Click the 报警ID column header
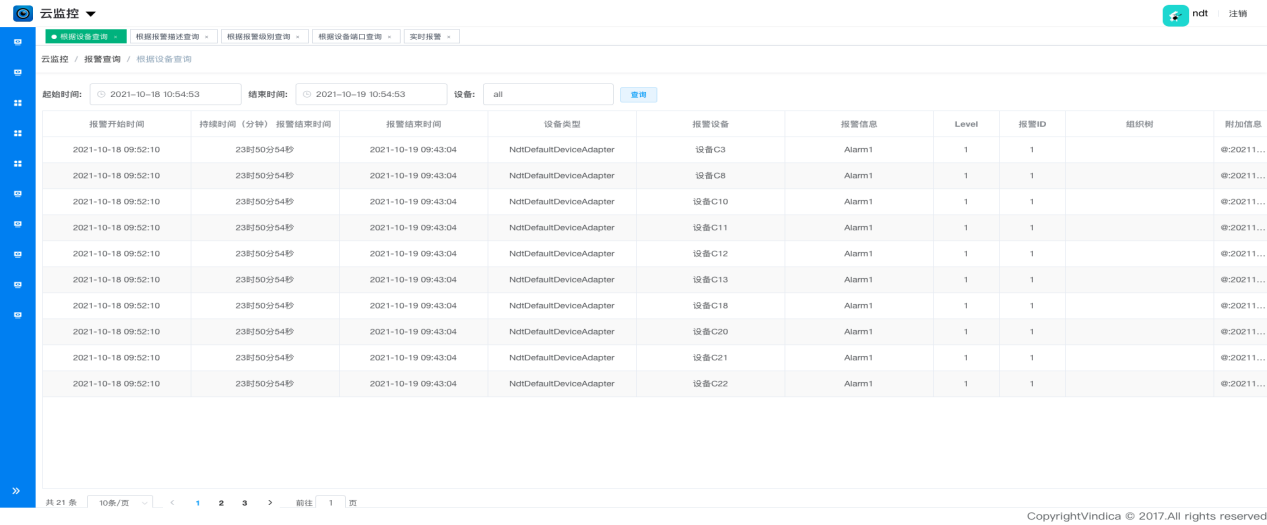 tap(1032, 124)
